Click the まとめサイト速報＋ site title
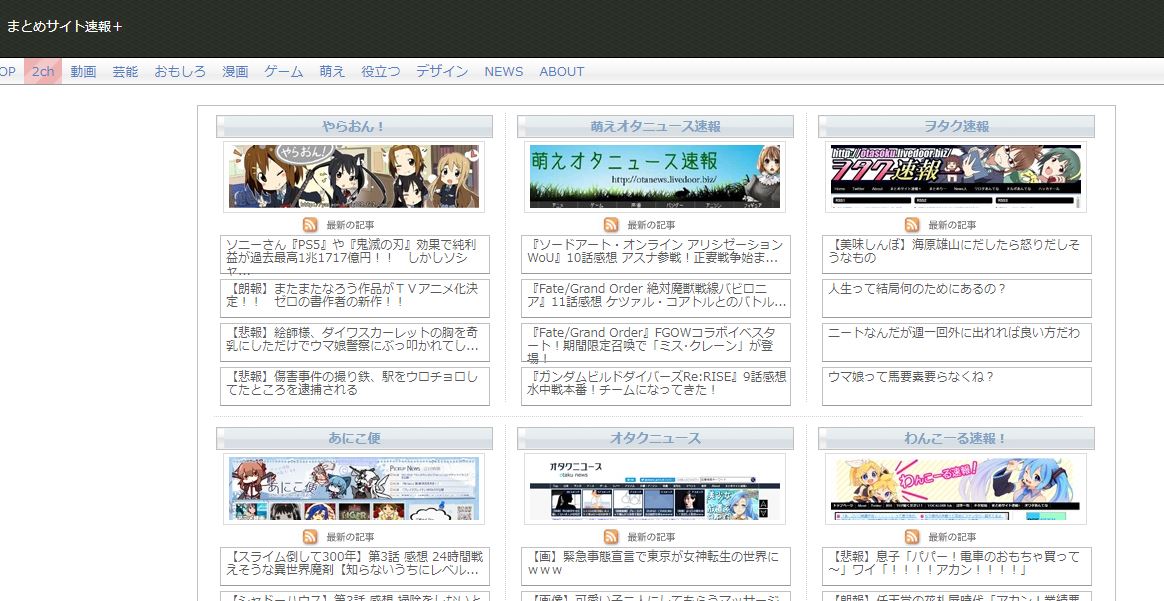 (x=64, y=27)
